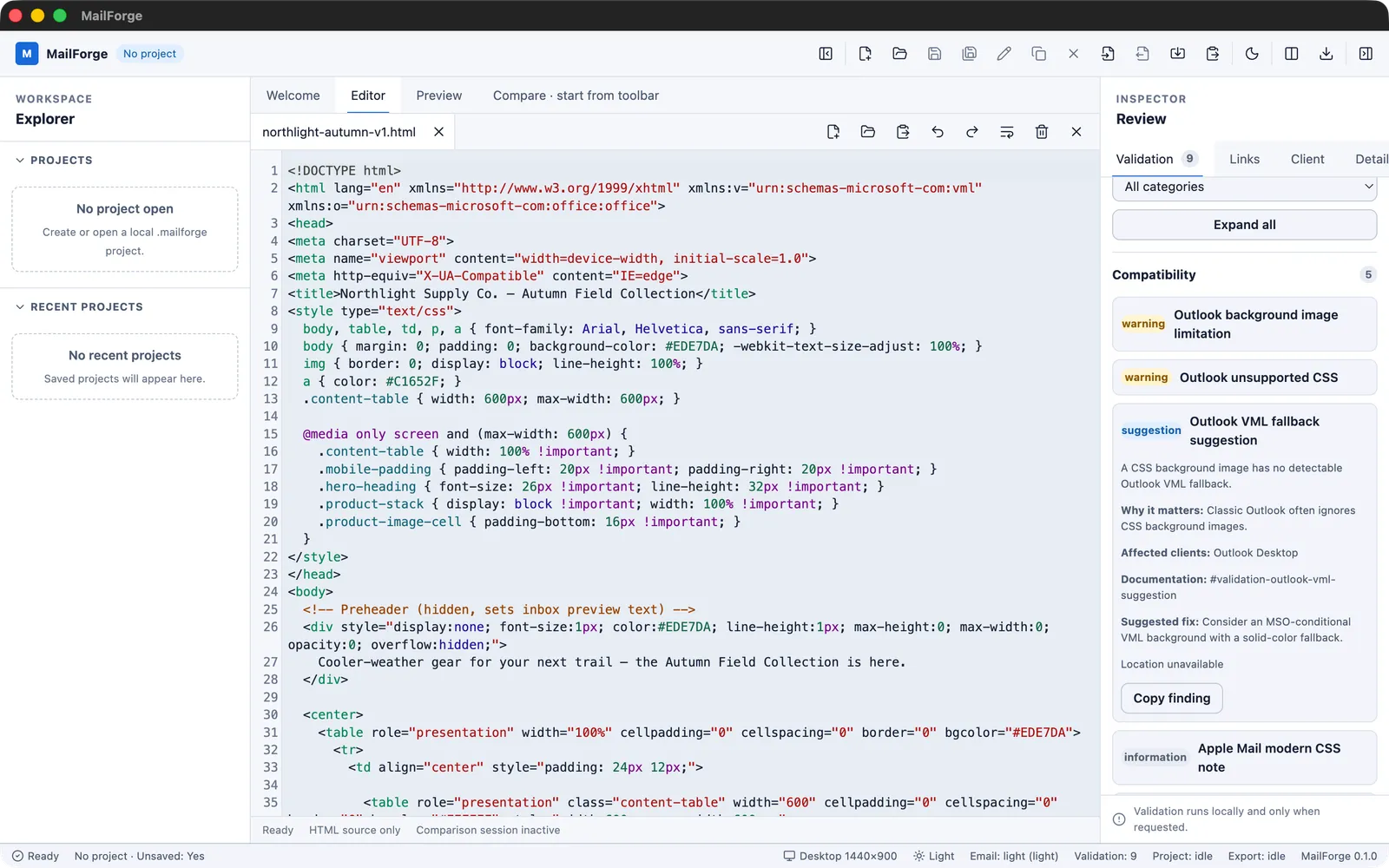Click the save-all stacked disk icon
The width and height of the screenshot is (1389, 868).
969,54
